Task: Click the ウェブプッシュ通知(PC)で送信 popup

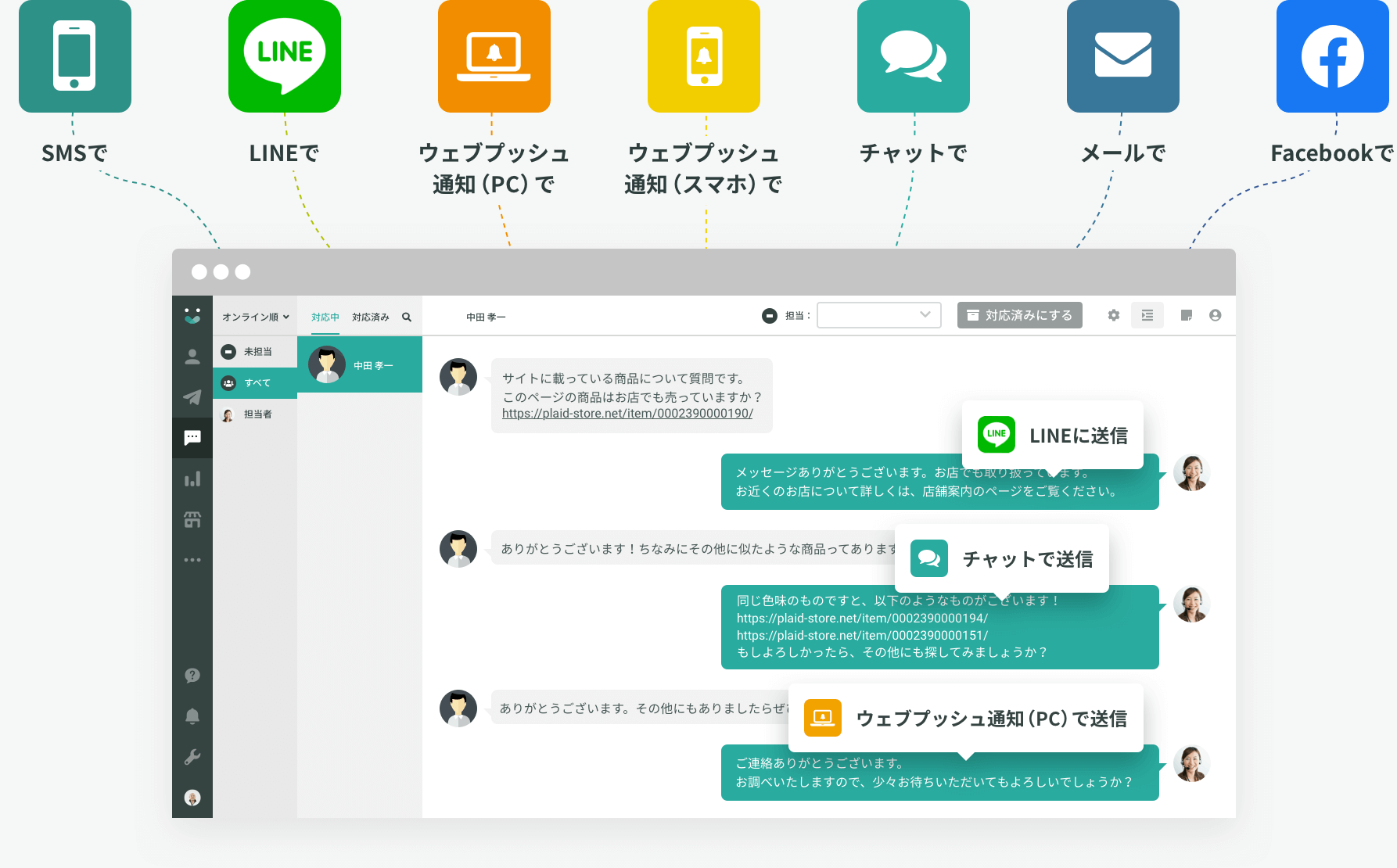Action: point(966,718)
